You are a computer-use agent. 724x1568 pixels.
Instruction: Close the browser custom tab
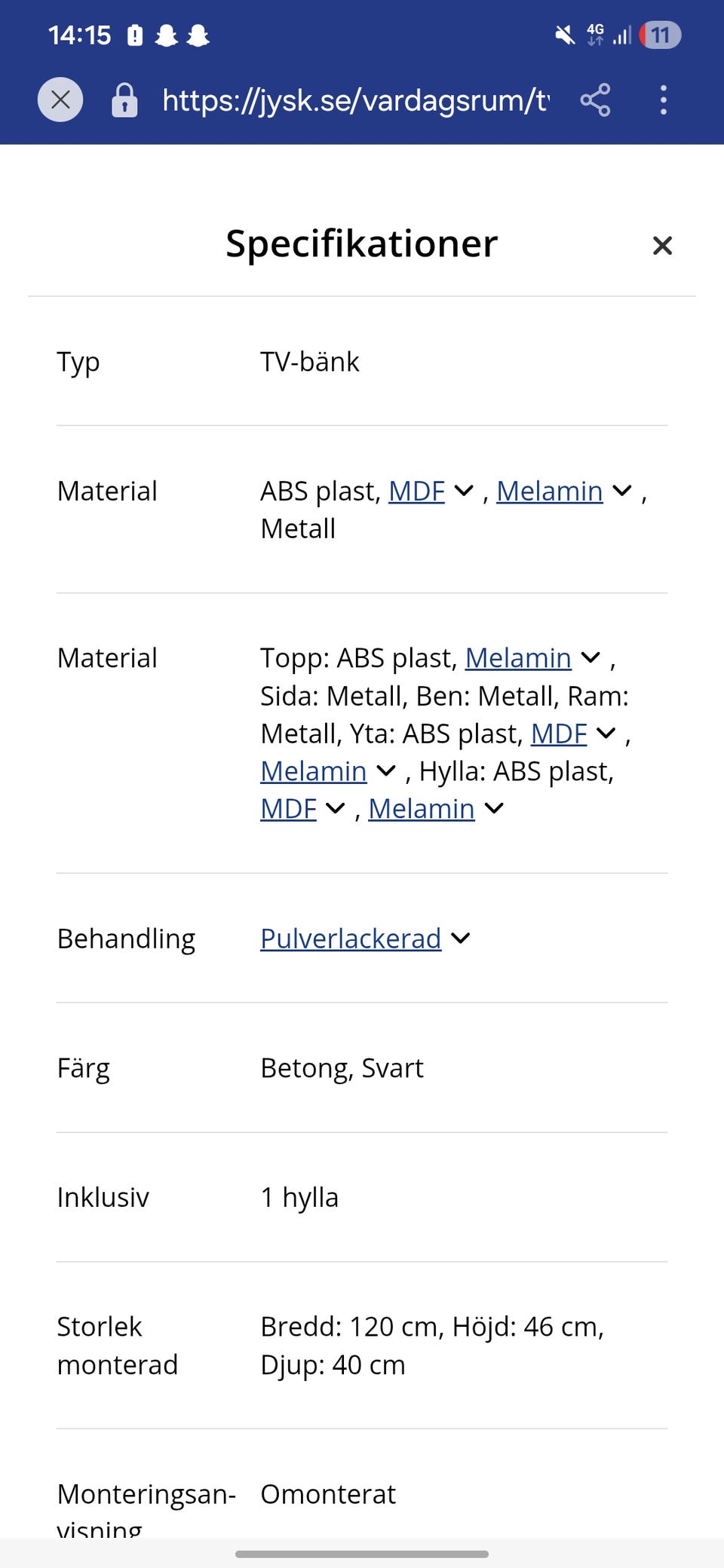point(60,100)
